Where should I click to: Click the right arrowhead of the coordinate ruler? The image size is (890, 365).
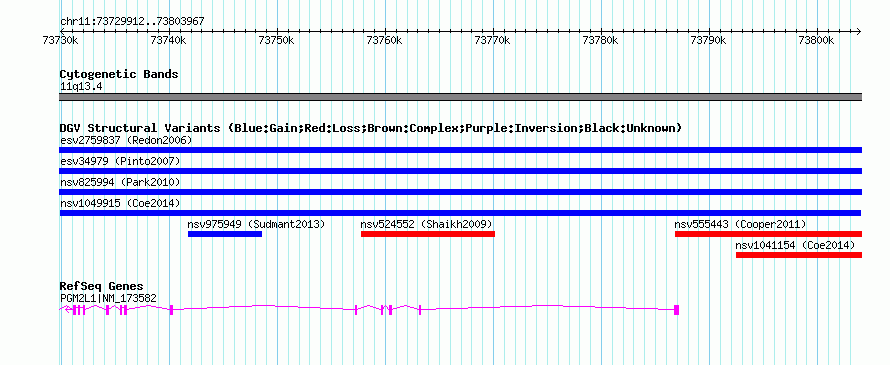coord(858,31)
